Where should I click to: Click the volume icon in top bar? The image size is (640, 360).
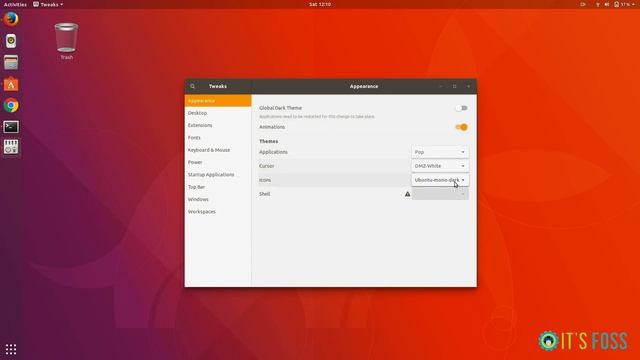607,4
